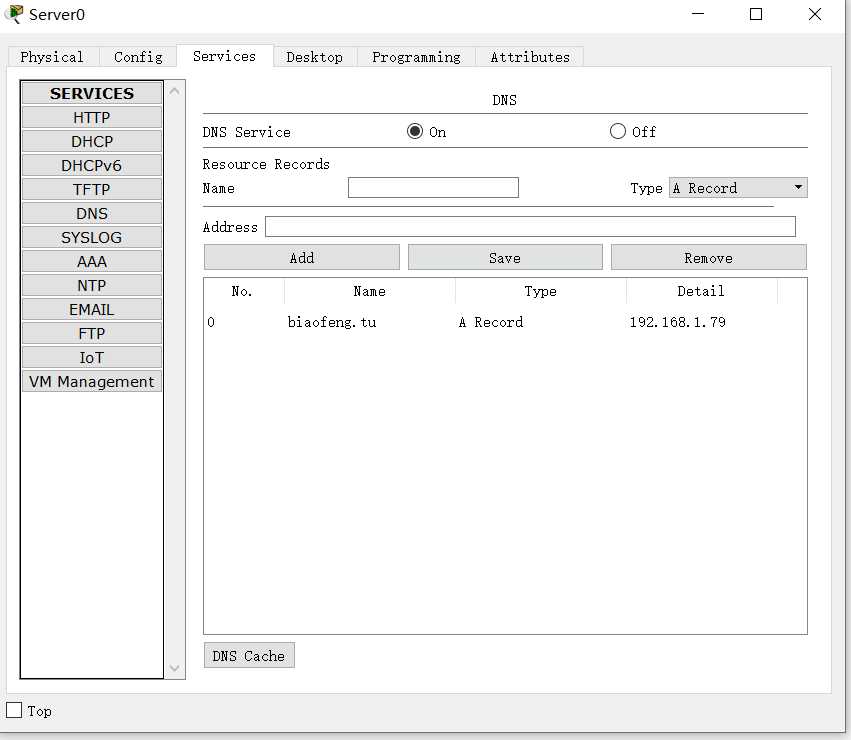This screenshot has width=851, height=740.
Task: Open the IoT service
Action: (92, 357)
